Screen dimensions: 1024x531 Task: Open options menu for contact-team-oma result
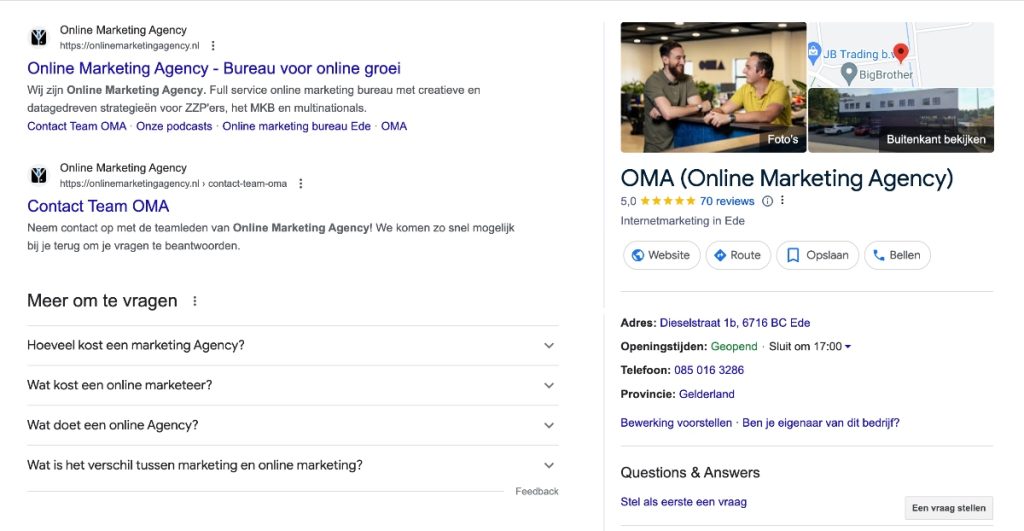(300, 184)
